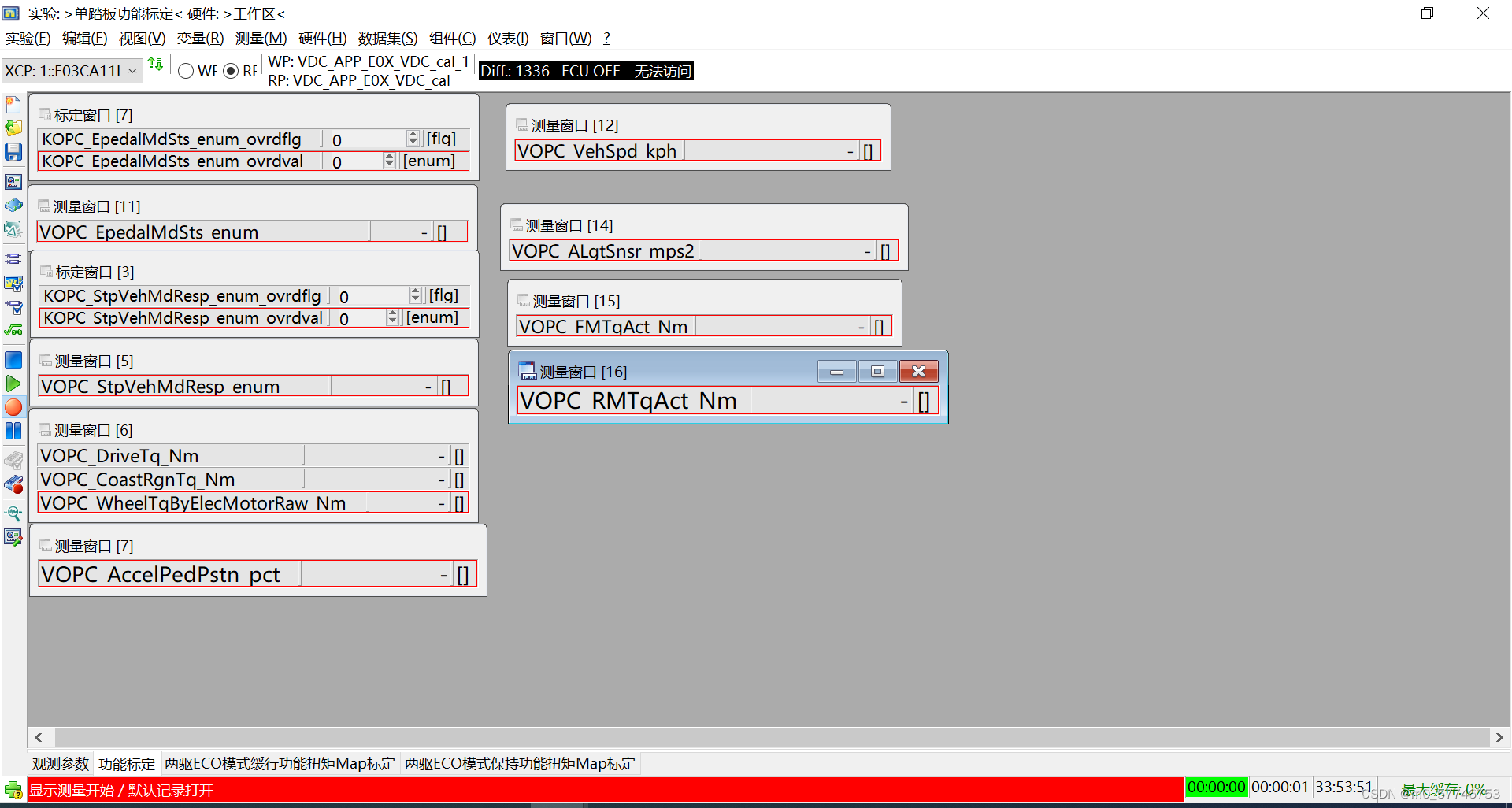
Task: Click the KOPC_StpVehMdResp_enum_ovrdval value field
Action: point(358,318)
